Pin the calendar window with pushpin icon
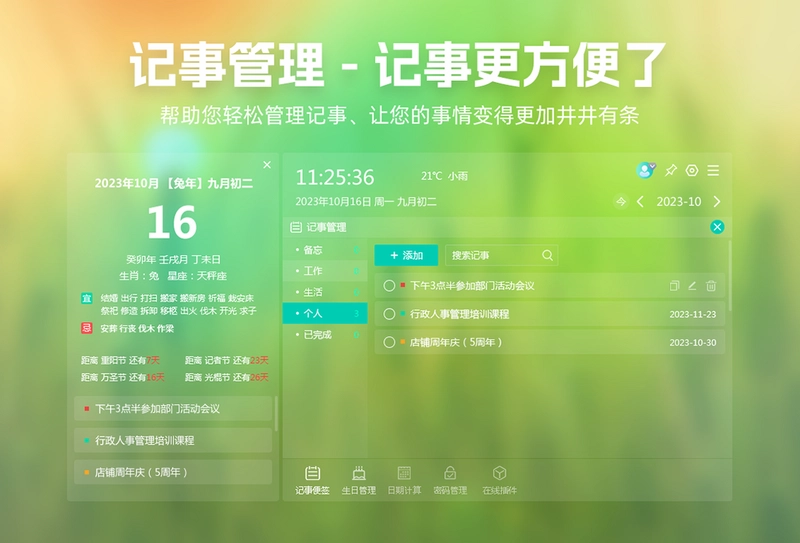800x543 pixels. point(670,170)
